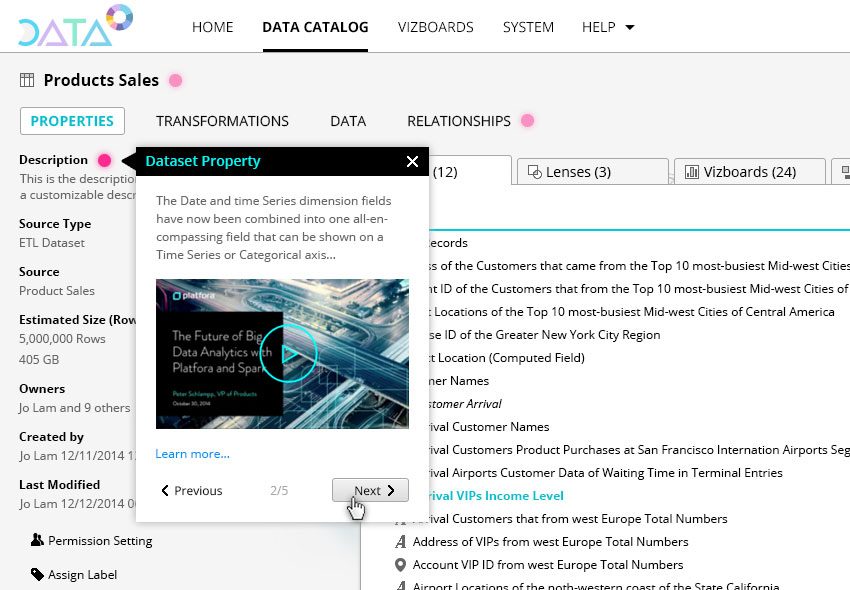This screenshot has width=850, height=590.
Task: Follow the Learn more link
Action: 192,454
